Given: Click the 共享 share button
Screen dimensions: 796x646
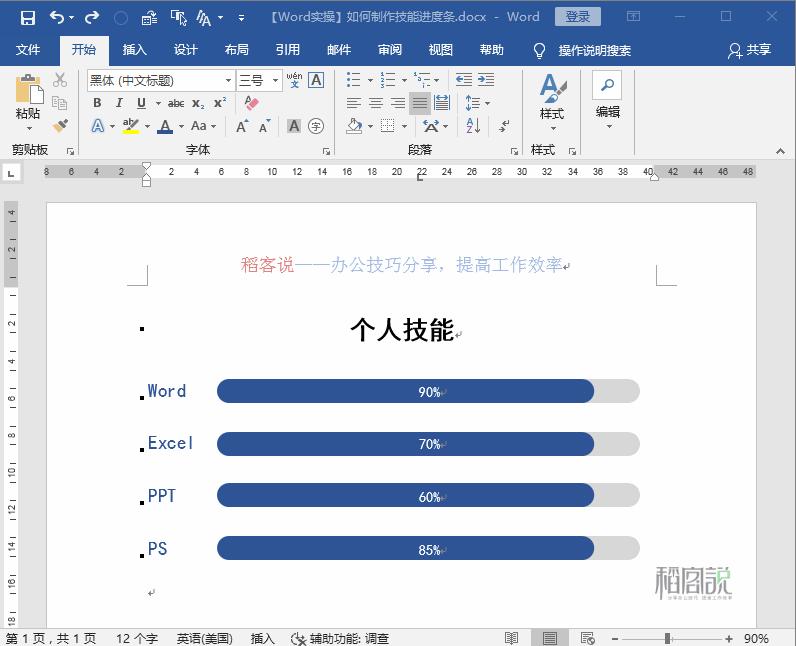Looking at the screenshot, I should (749, 50).
